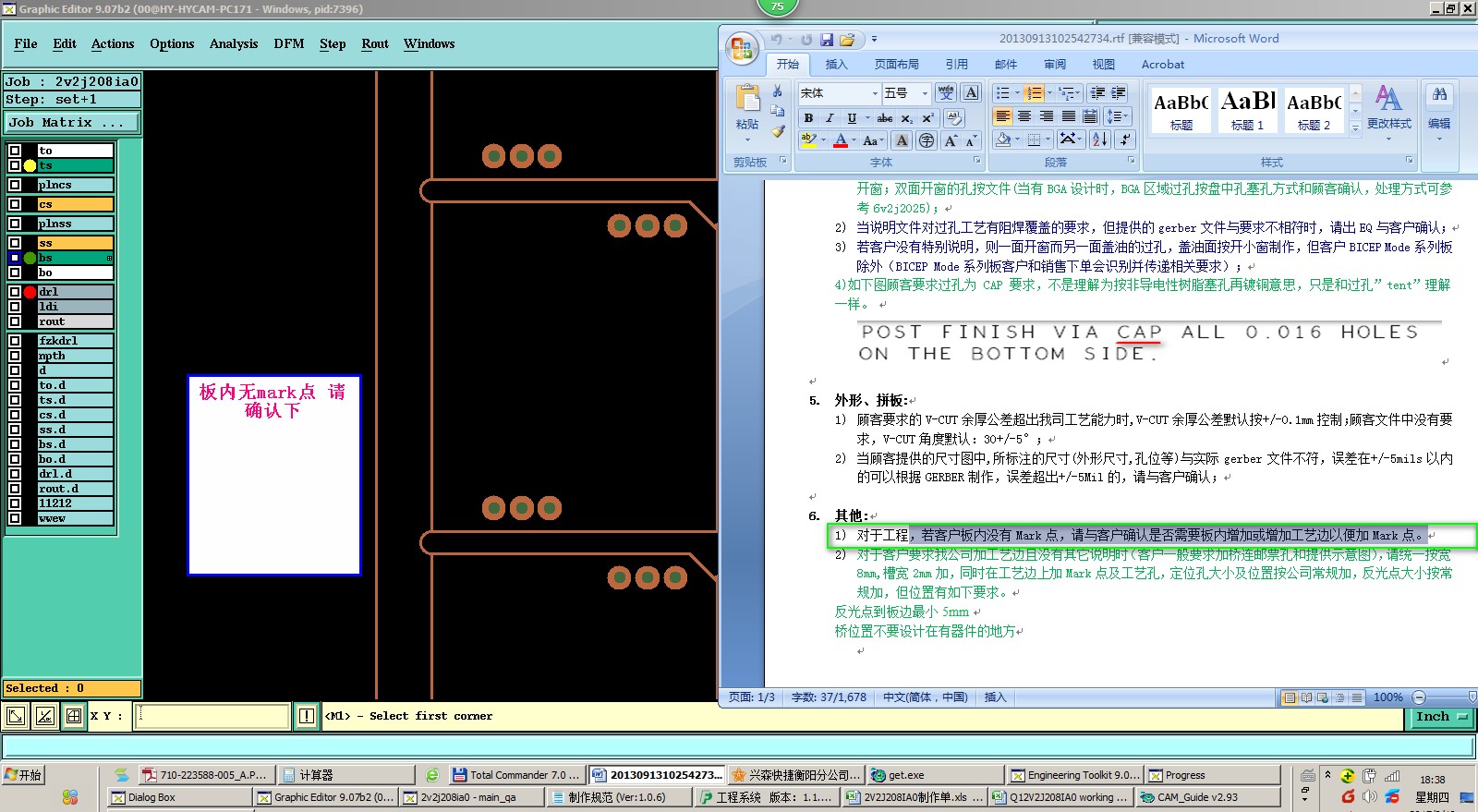The height and width of the screenshot is (812, 1478).
Task: Click the Increase Indent icon
Action: click(1119, 93)
